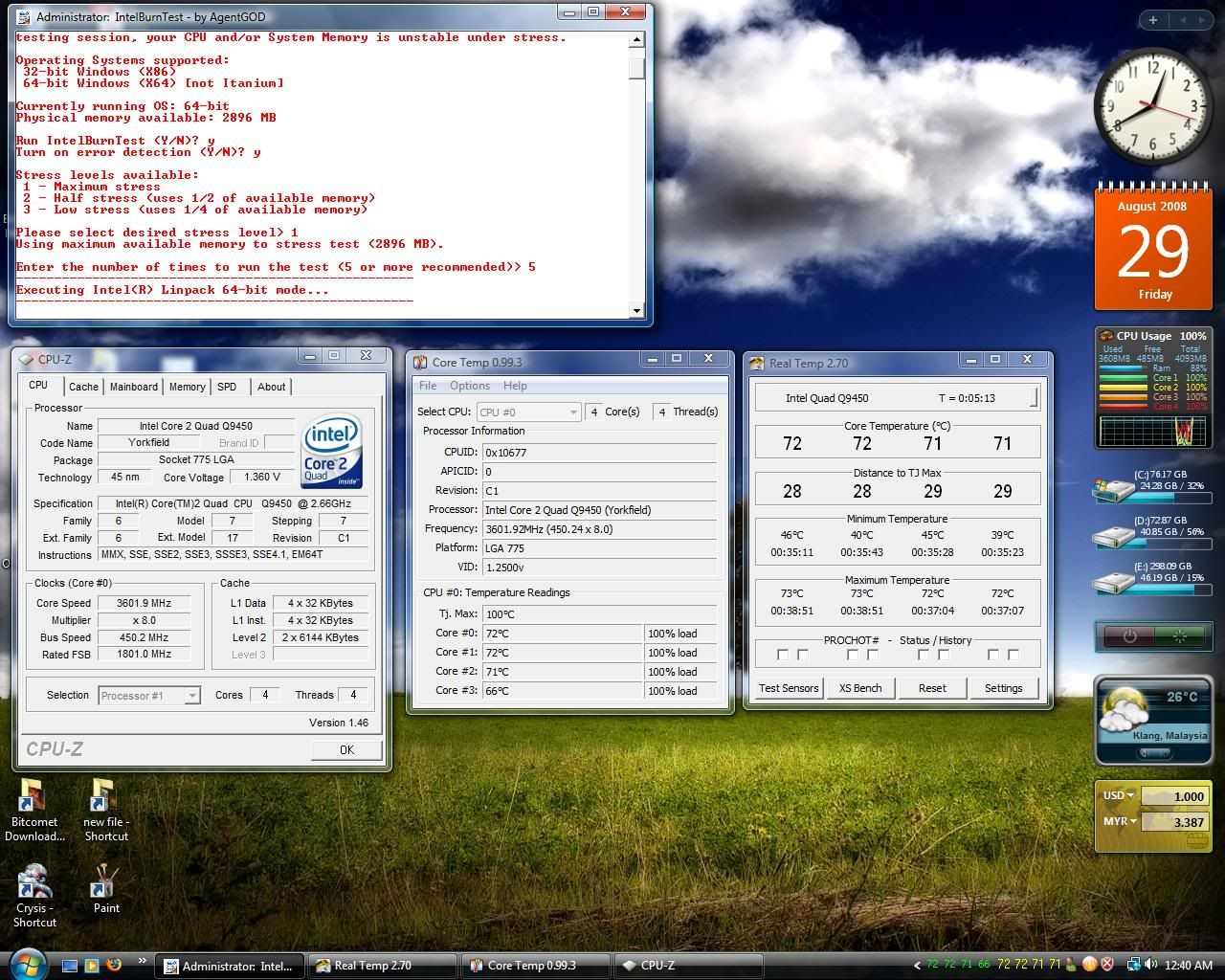This screenshot has height=980, width=1225.
Task: Open the Select CPU dropdown in Core Temp
Action: (x=528, y=412)
